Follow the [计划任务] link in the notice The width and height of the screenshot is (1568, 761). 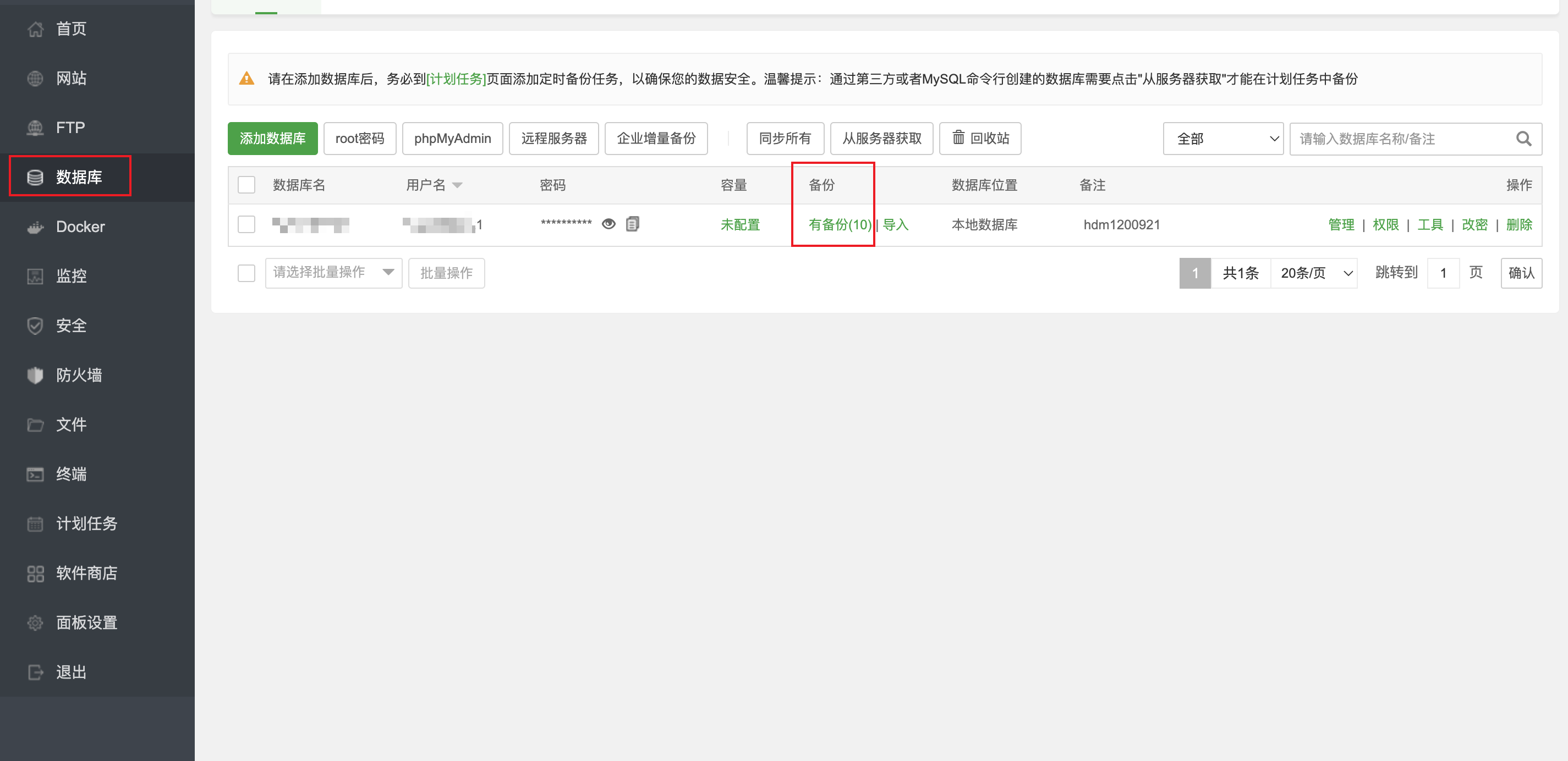456,79
